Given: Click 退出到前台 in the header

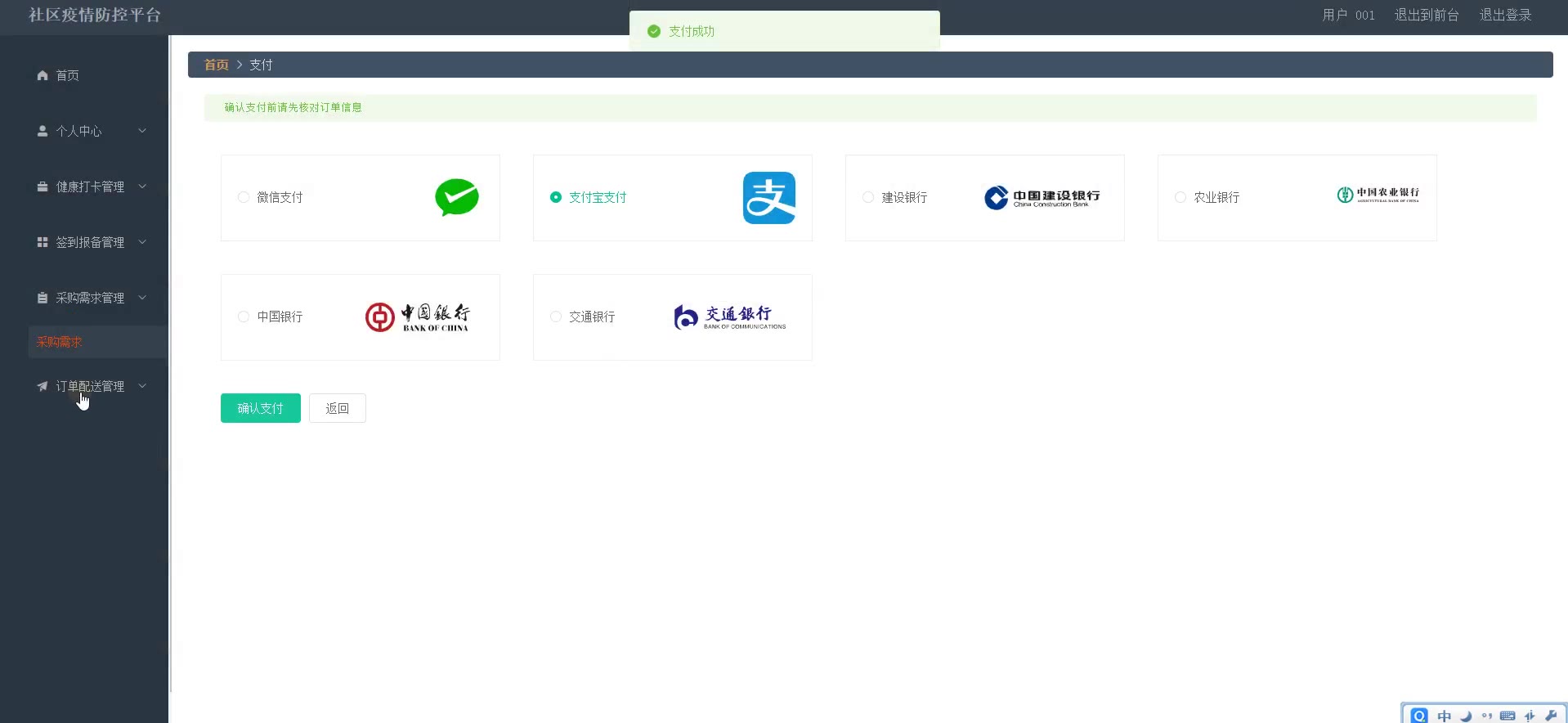Looking at the screenshot, I should click(x=1427, y=15).
